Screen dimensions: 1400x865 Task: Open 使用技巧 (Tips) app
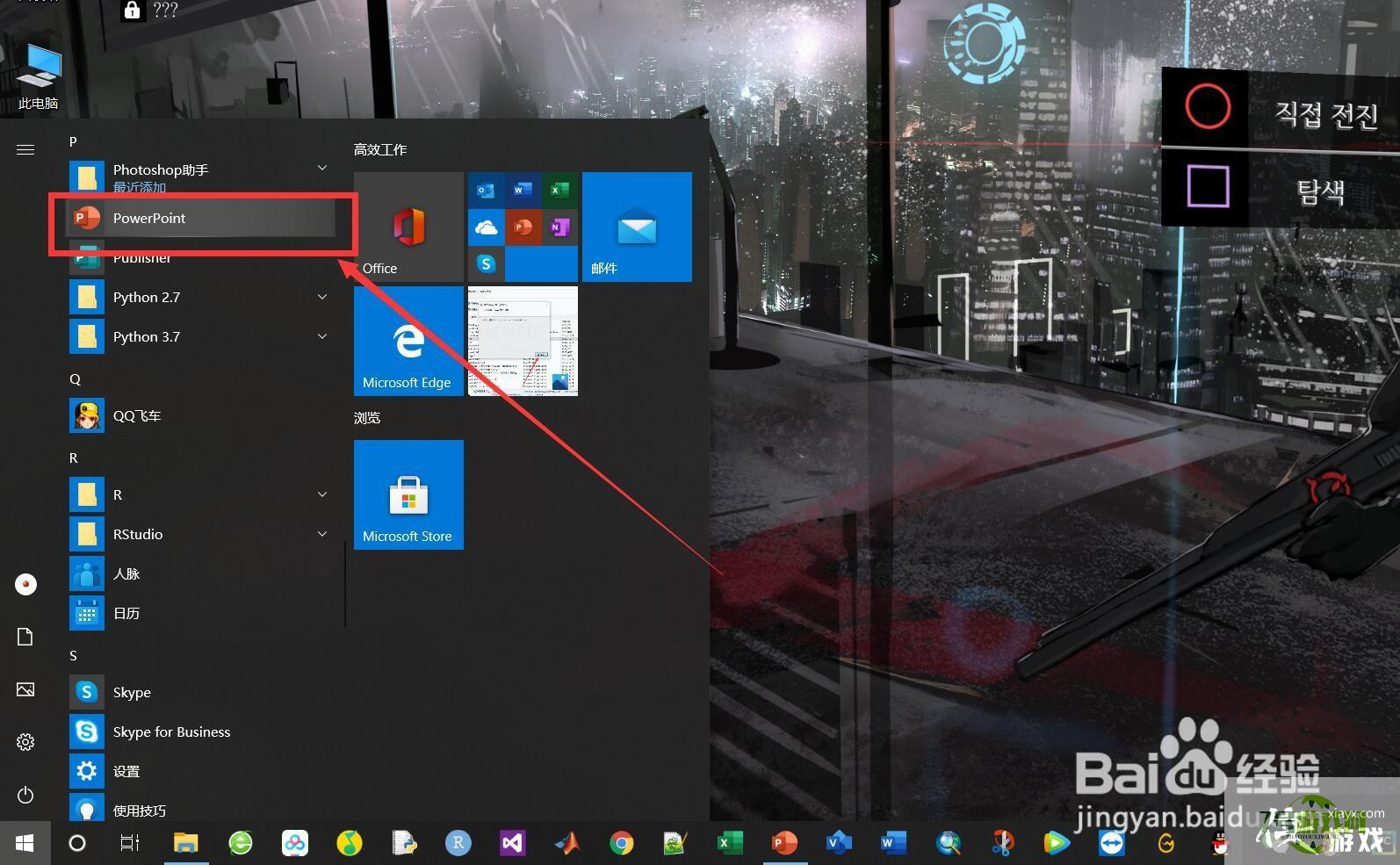201,809
